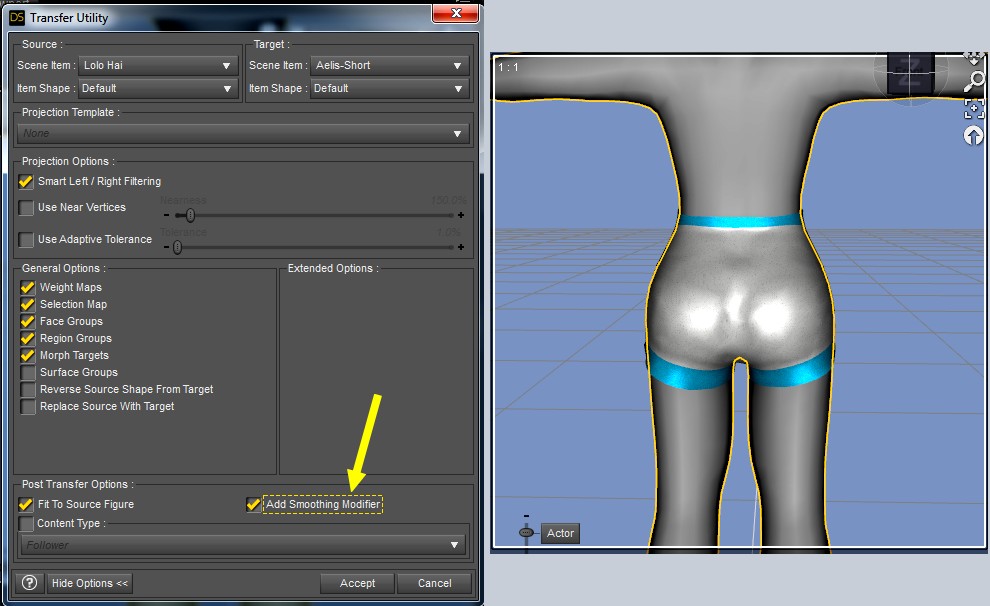
Task: Close the Transfer Utility dialog
Action: (455, 13)
